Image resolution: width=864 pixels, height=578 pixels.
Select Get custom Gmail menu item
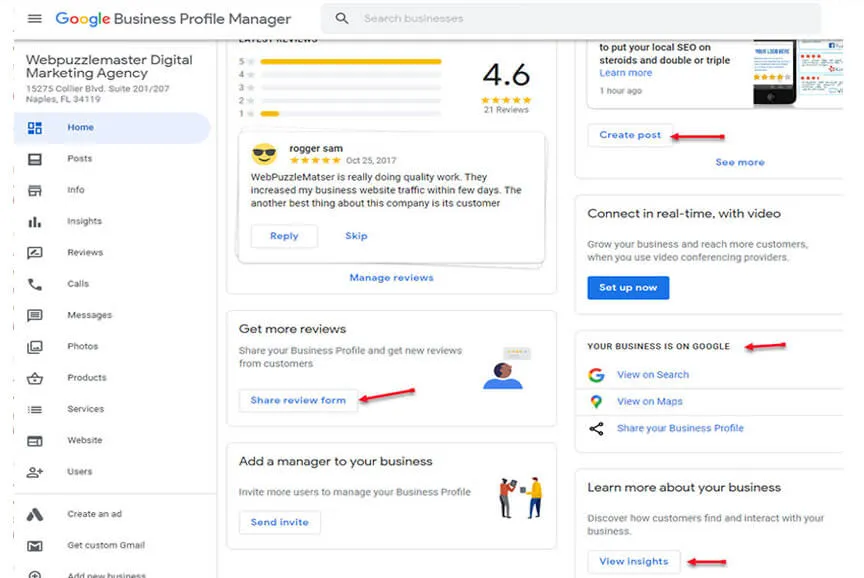pos(112,545)
